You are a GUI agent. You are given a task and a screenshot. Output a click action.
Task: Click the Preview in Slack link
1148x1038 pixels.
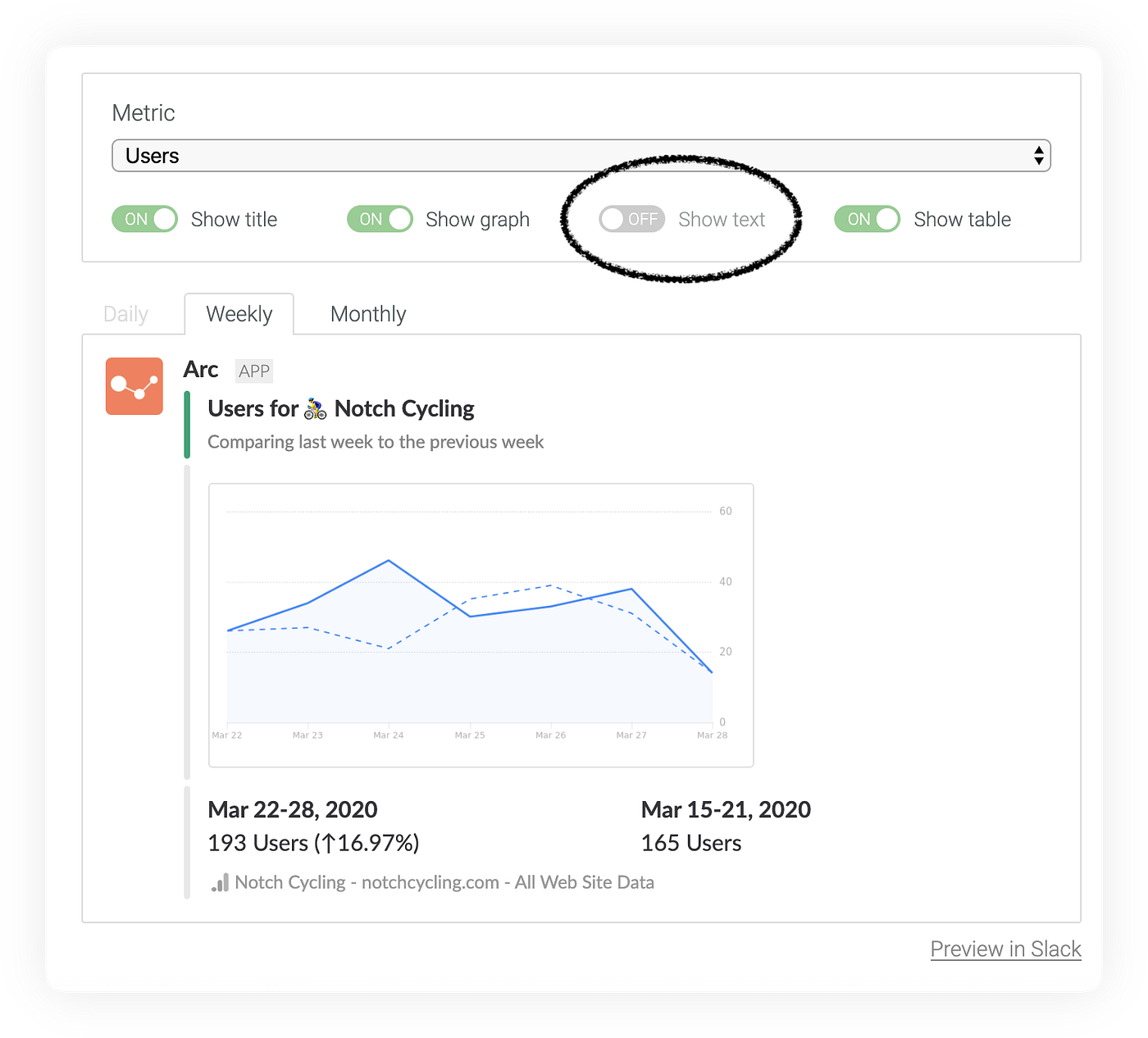click(1005, 949)
